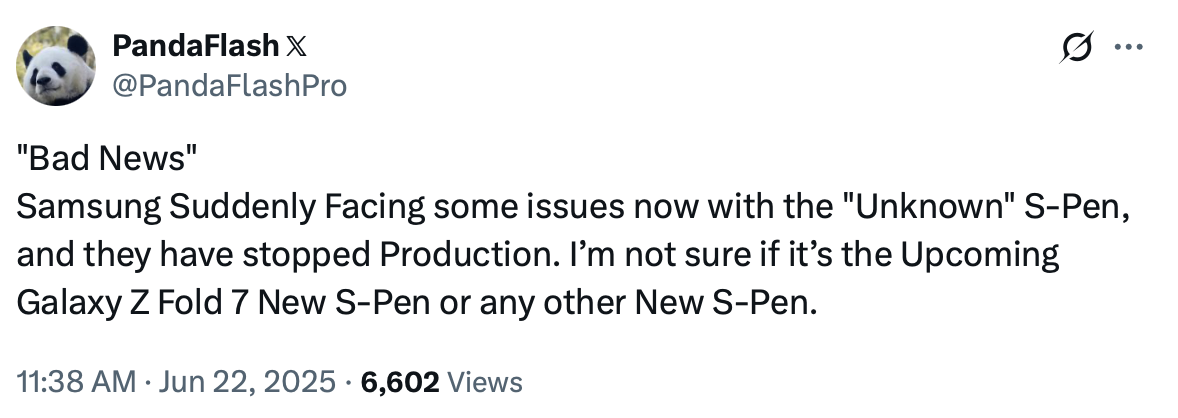1178x418 pixels.
Task: Click the panda profile avatar
Action: [x=55, y=65]
